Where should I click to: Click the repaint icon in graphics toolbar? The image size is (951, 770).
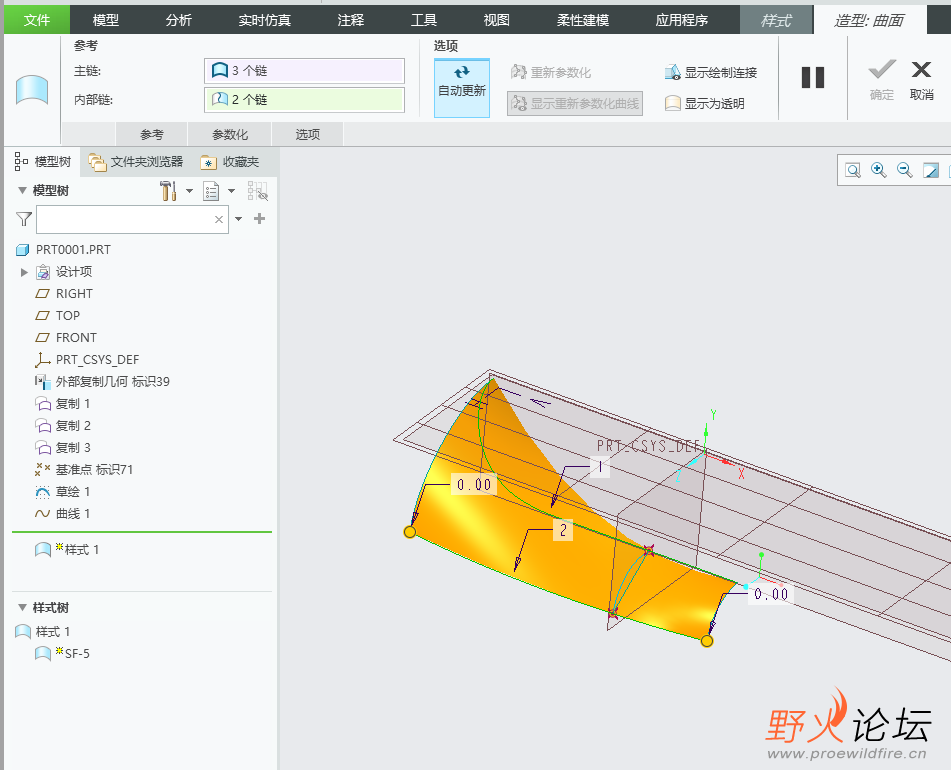coord(930,170)
